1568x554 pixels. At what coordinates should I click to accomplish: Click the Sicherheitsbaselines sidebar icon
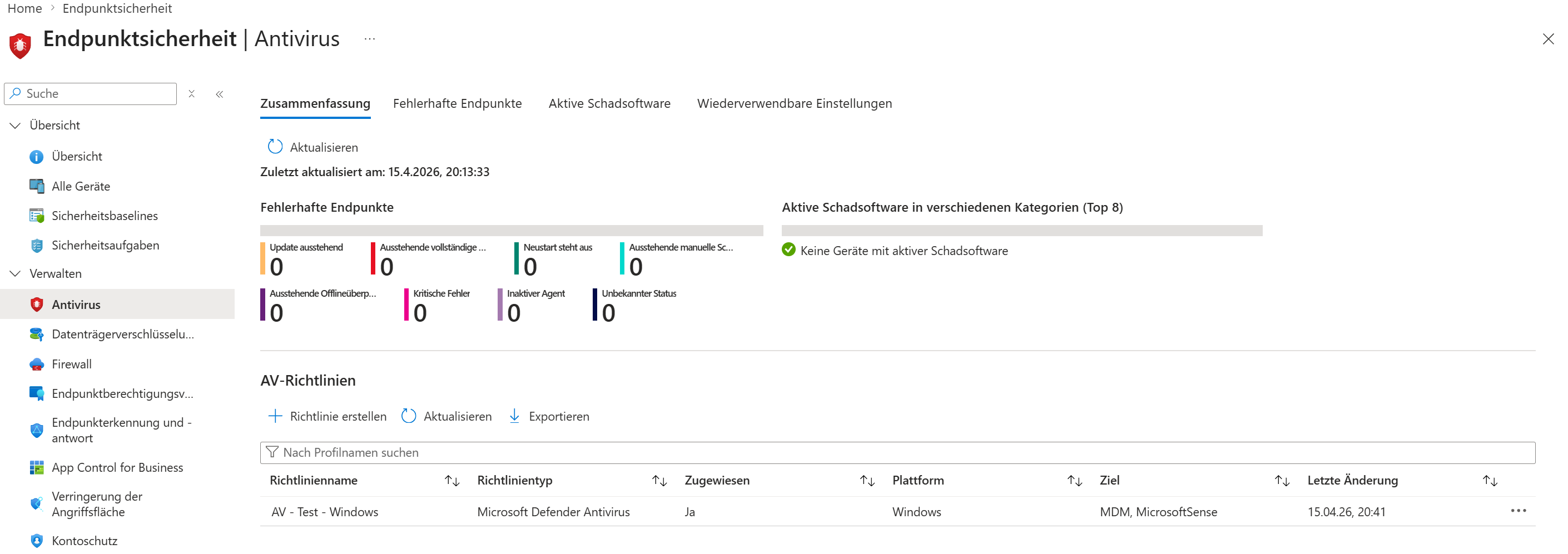tap(37, 216)
